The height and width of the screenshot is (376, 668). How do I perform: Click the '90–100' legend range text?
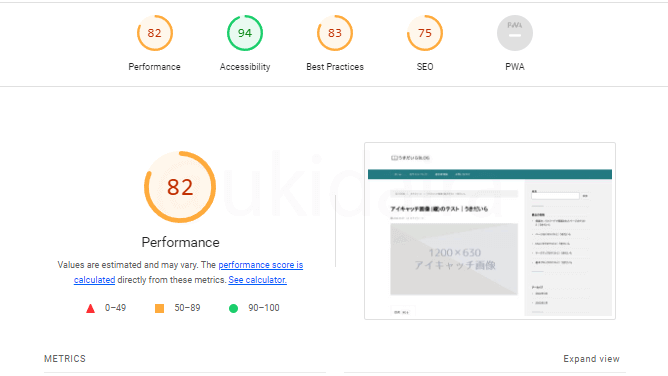coord(264,308)
